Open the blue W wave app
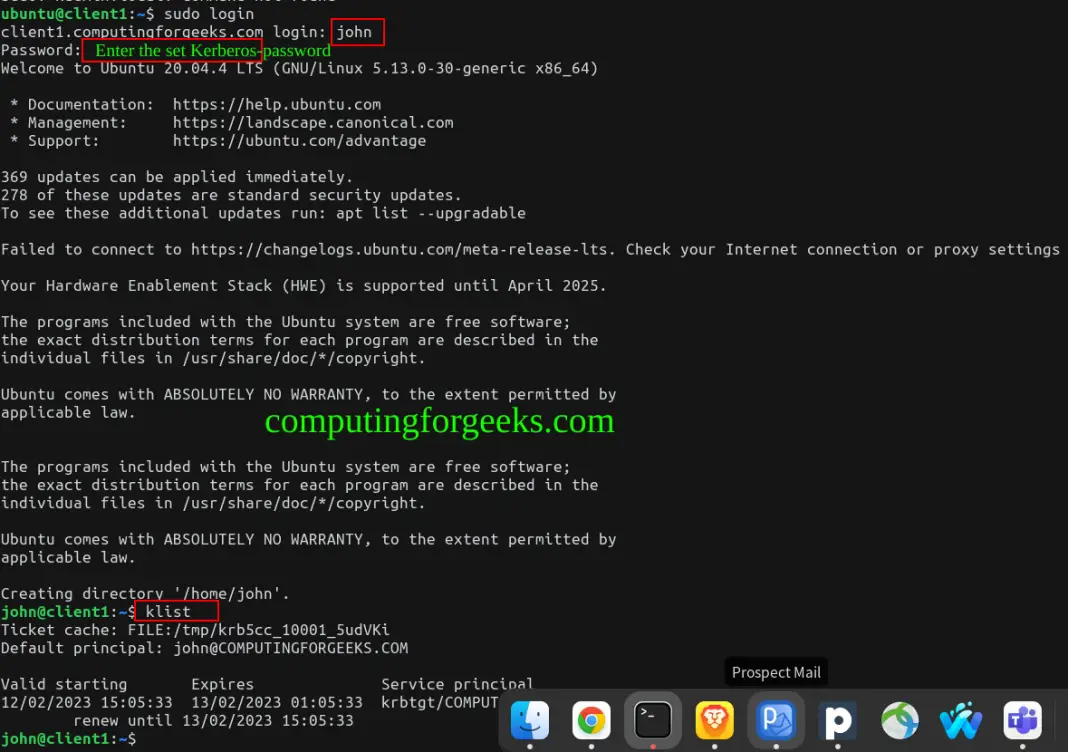 [960, 719]
